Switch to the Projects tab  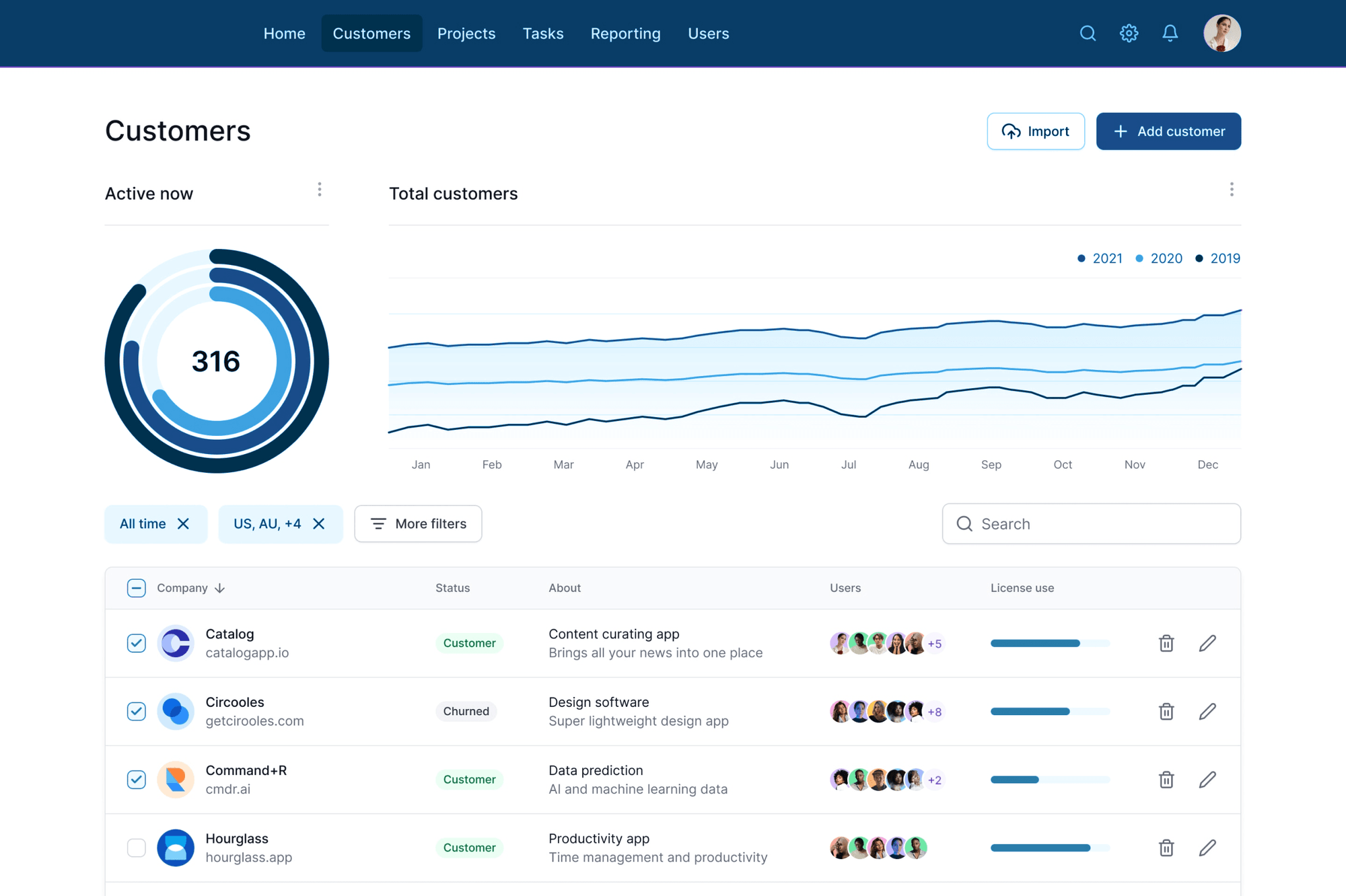(x=466, y=33)
